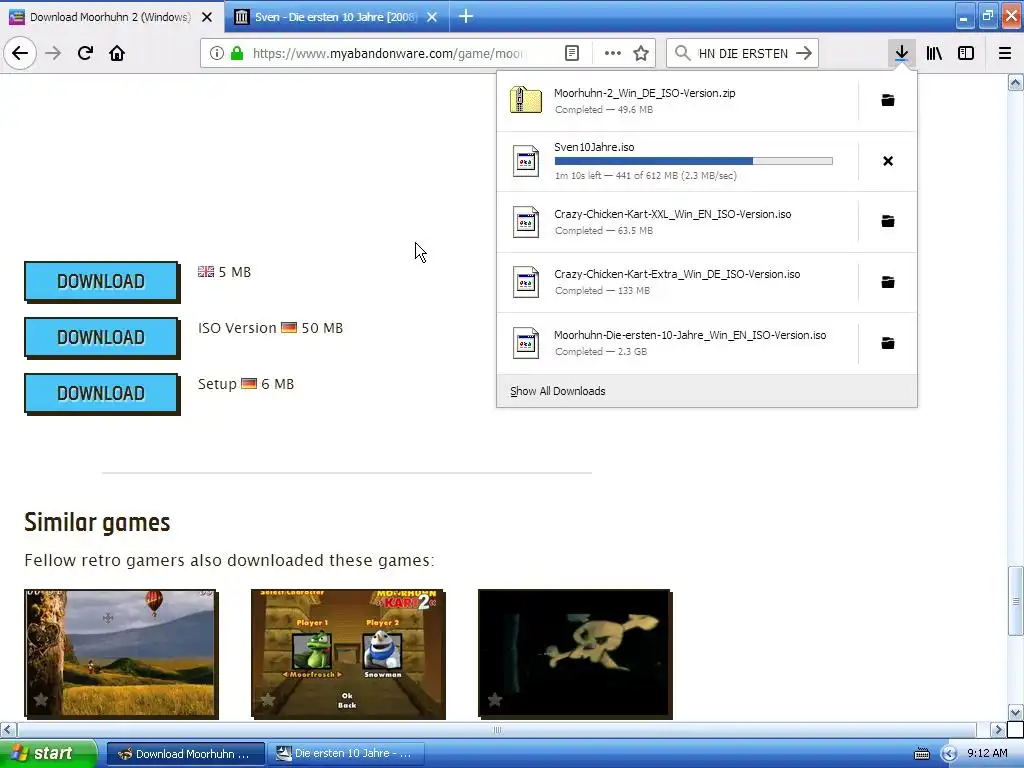Click the 9:12 AM system clock
The width and height of the screenshot is (1024, 768).
(987, 753)
